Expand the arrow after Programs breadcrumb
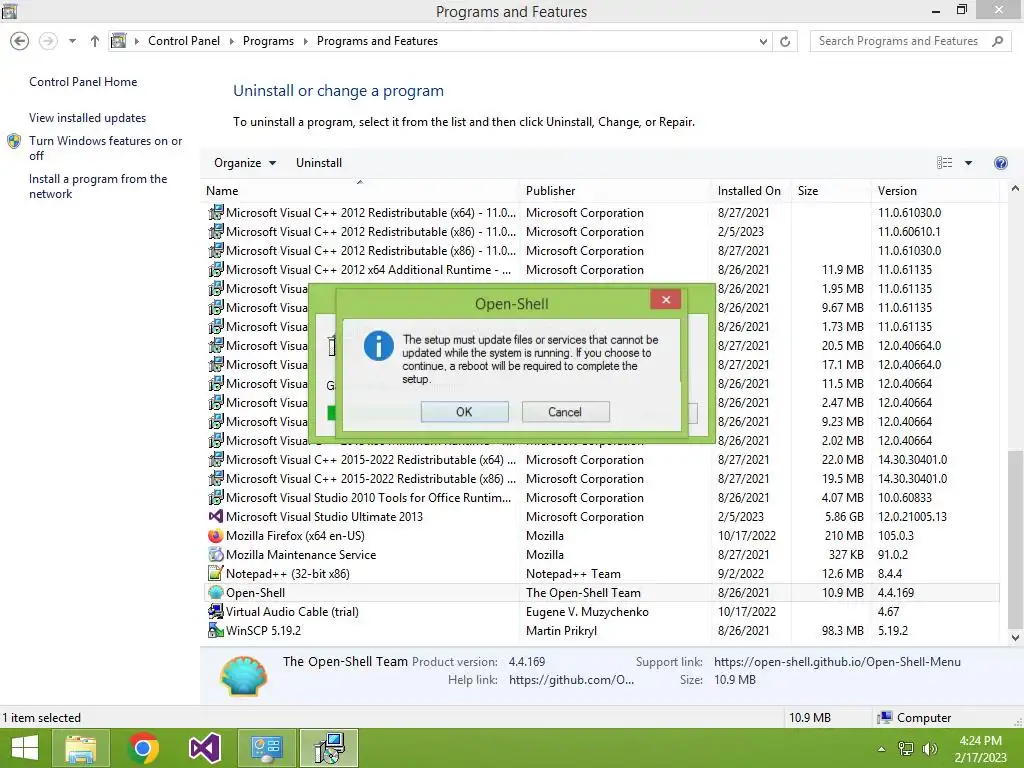Image resolution: width=1024 pixels, height=768 pixels. coord(305,41)
